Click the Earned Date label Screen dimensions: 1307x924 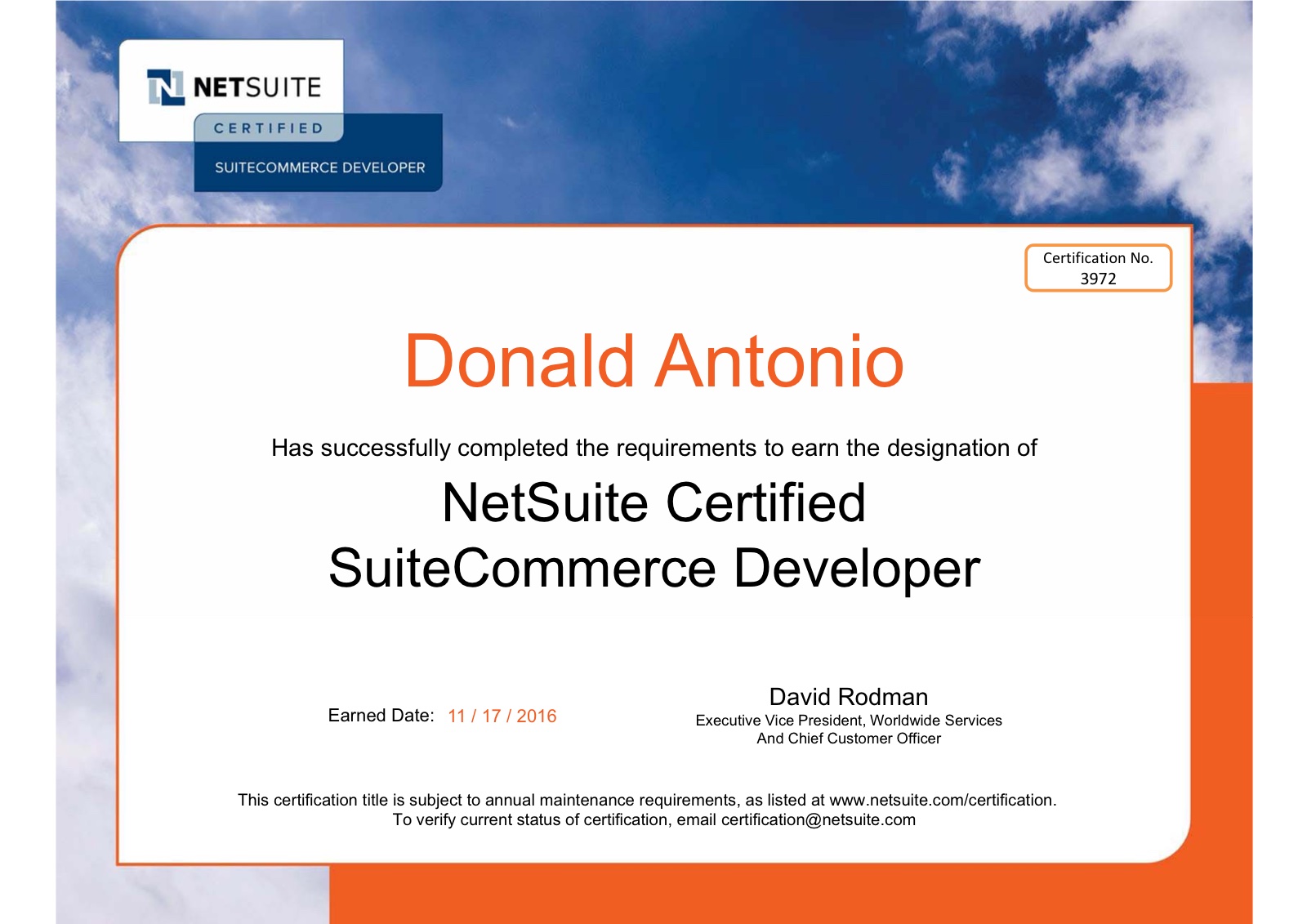coord(381,716)
